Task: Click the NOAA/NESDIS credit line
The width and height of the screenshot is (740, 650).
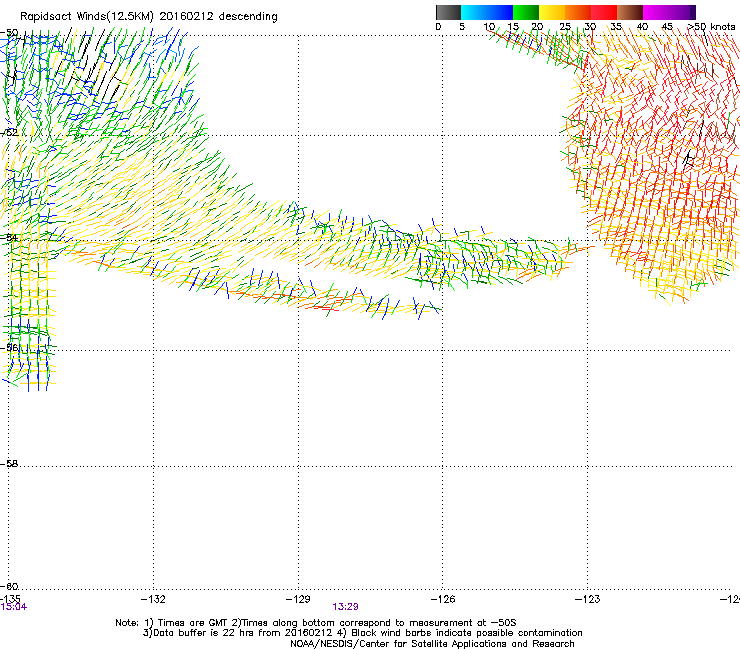Action: point(432,644)
